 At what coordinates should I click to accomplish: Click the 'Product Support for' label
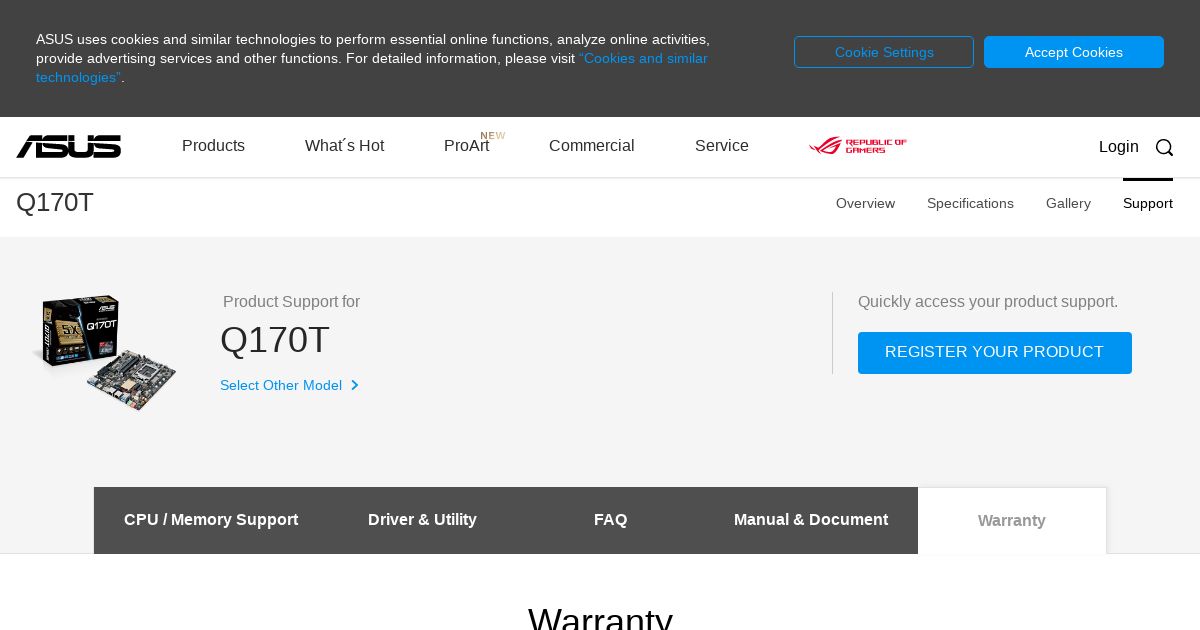291,302
